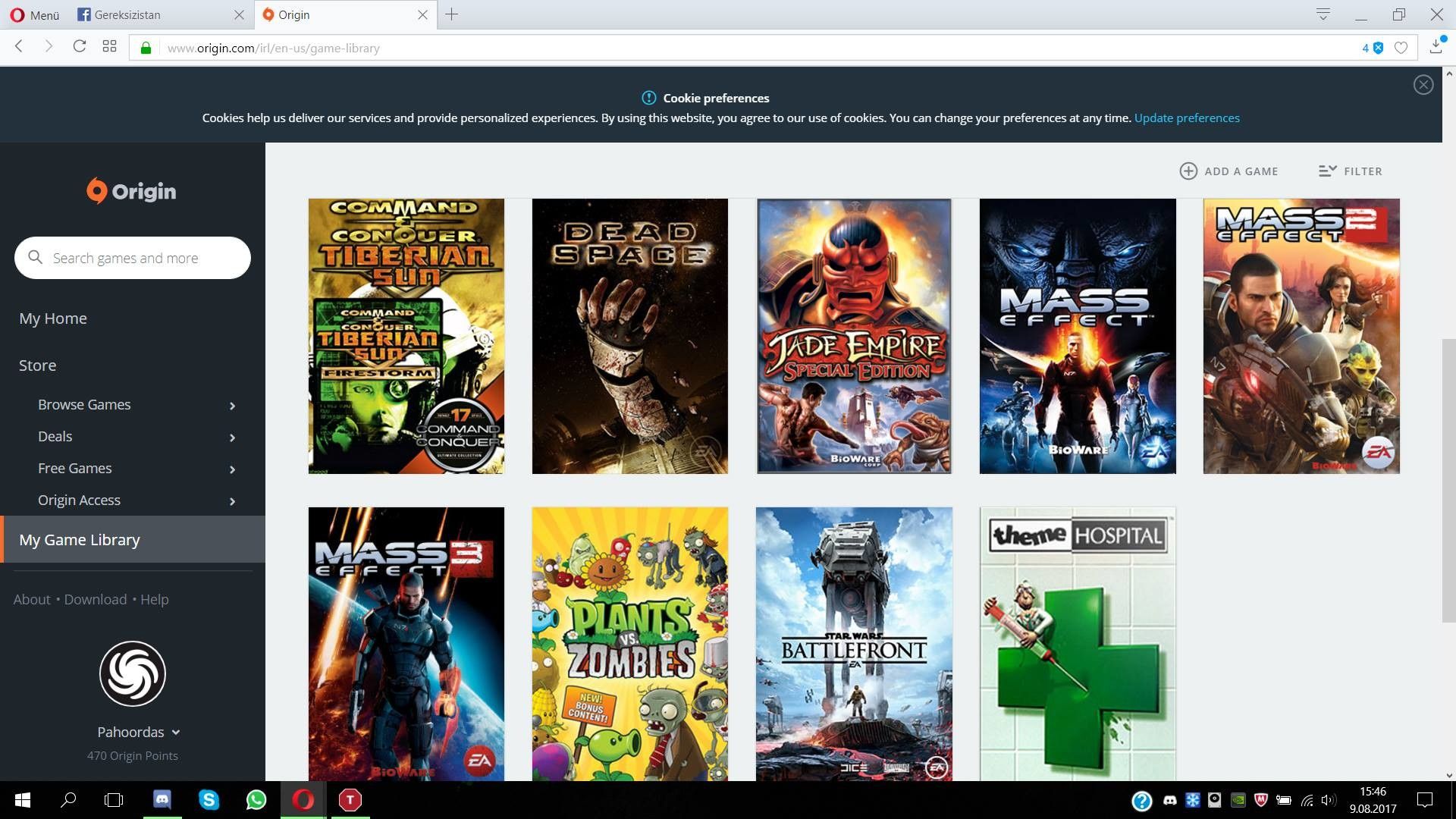Expand the Free Games submenu
Image resolution: width=1456 pixels, height=819 pixels.
[x=232, y=469]
